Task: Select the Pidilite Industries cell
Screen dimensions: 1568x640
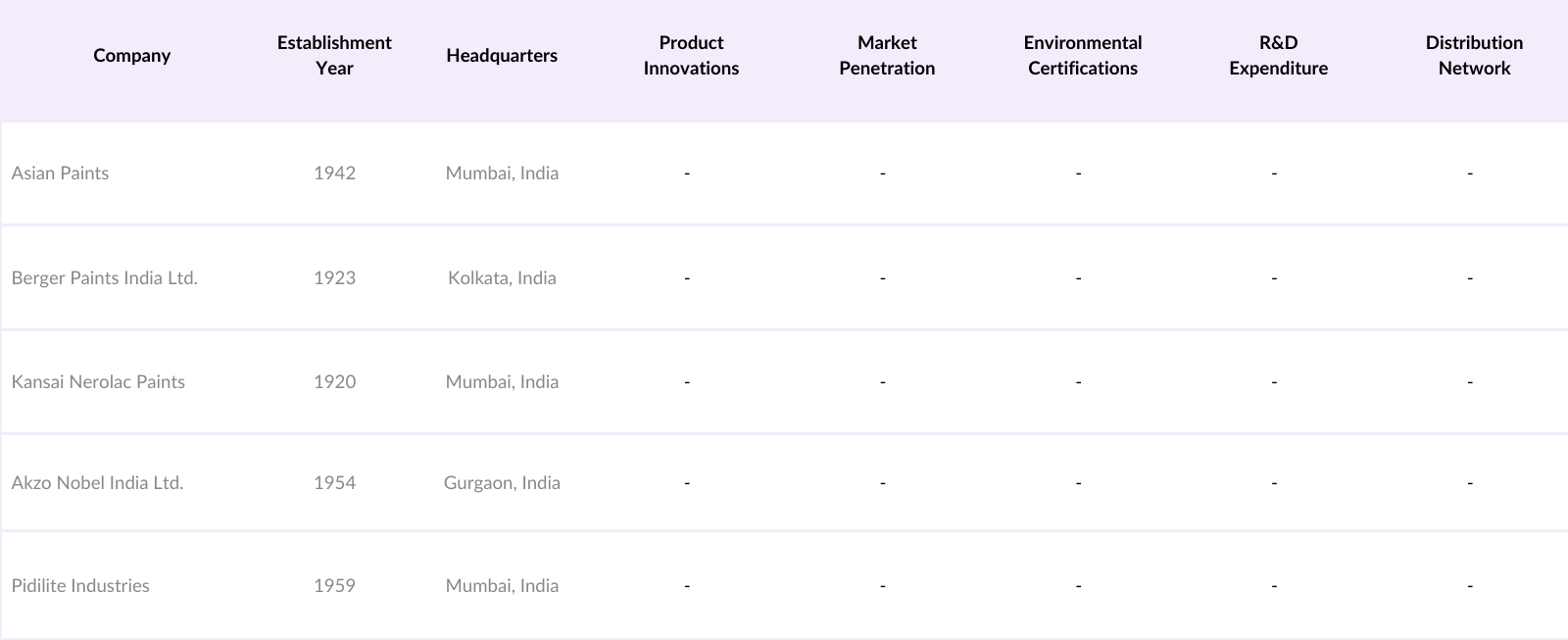Action: tap(80, 586)
